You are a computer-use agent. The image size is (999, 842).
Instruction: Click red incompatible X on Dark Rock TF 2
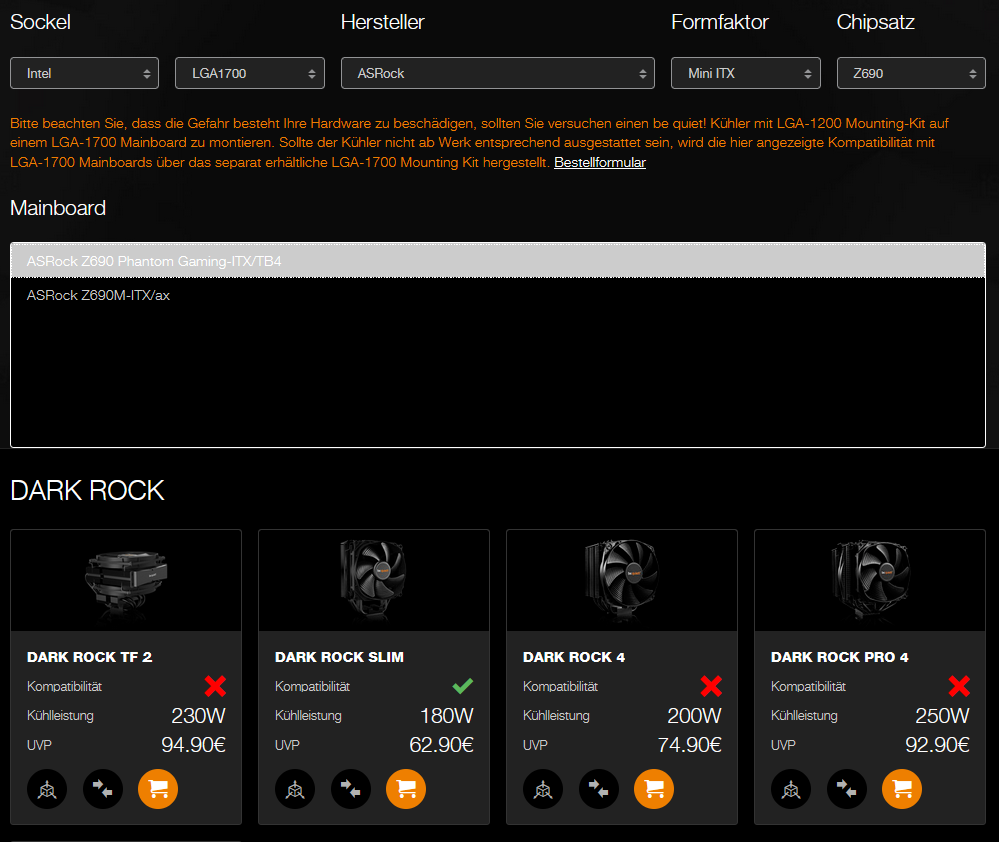click(215, 686)
